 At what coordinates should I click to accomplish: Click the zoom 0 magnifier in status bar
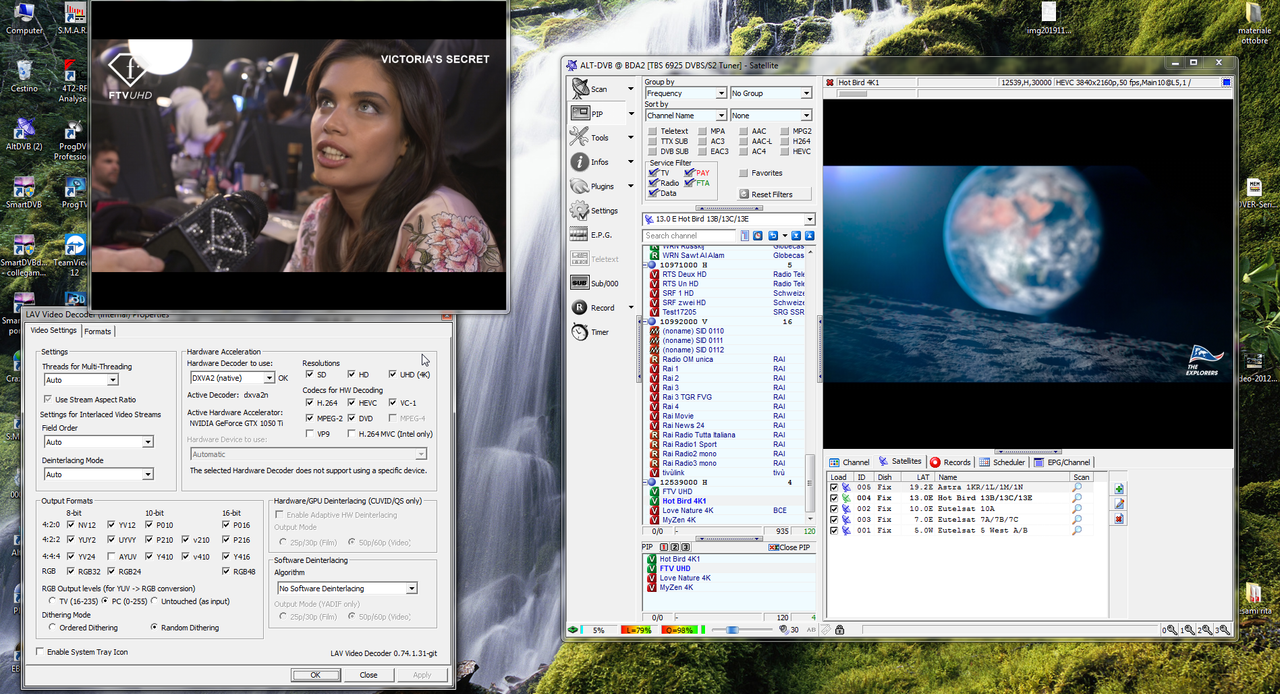click(1169, 630)
